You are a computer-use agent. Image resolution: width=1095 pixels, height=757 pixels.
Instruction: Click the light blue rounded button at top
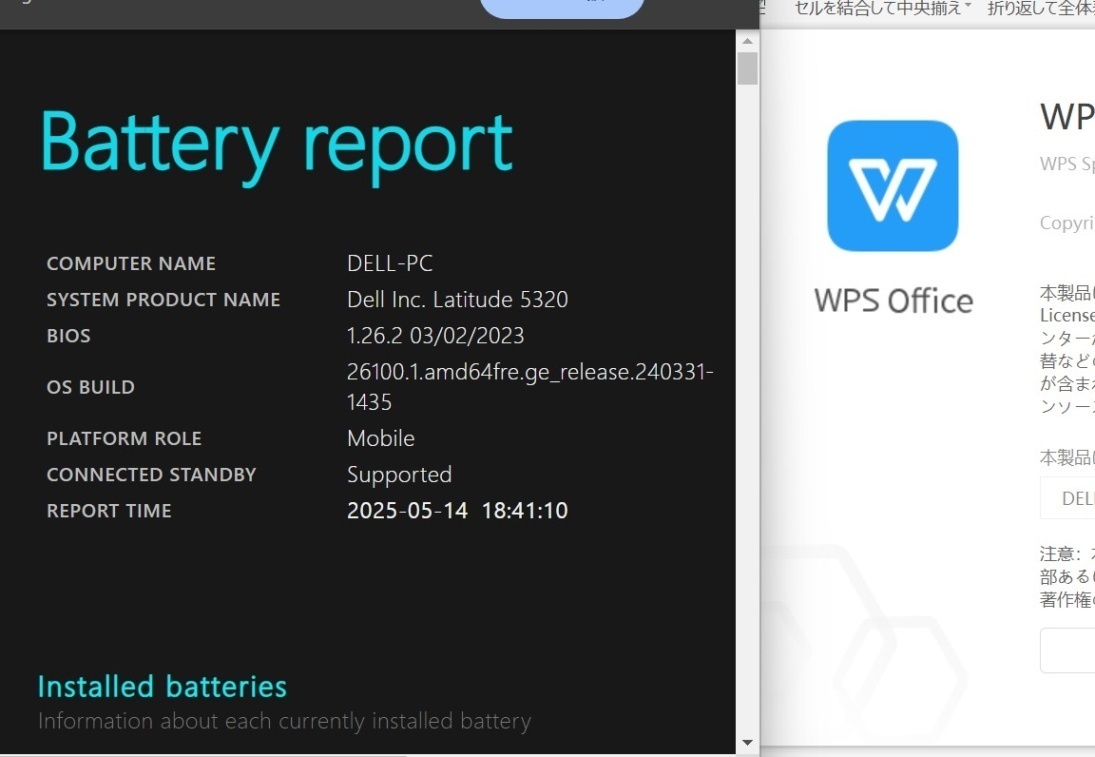[562, 8]
